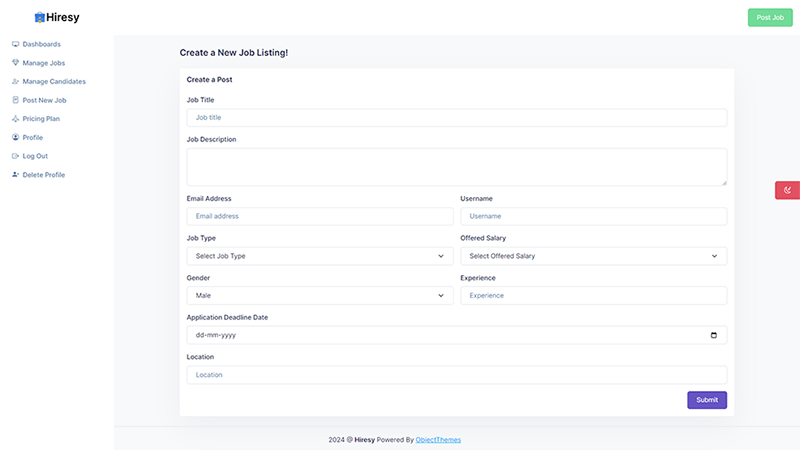Expand the Select Job Type dropdown
Image resolution: width=800 pixels, height=450 pixels.
point(320,256)
